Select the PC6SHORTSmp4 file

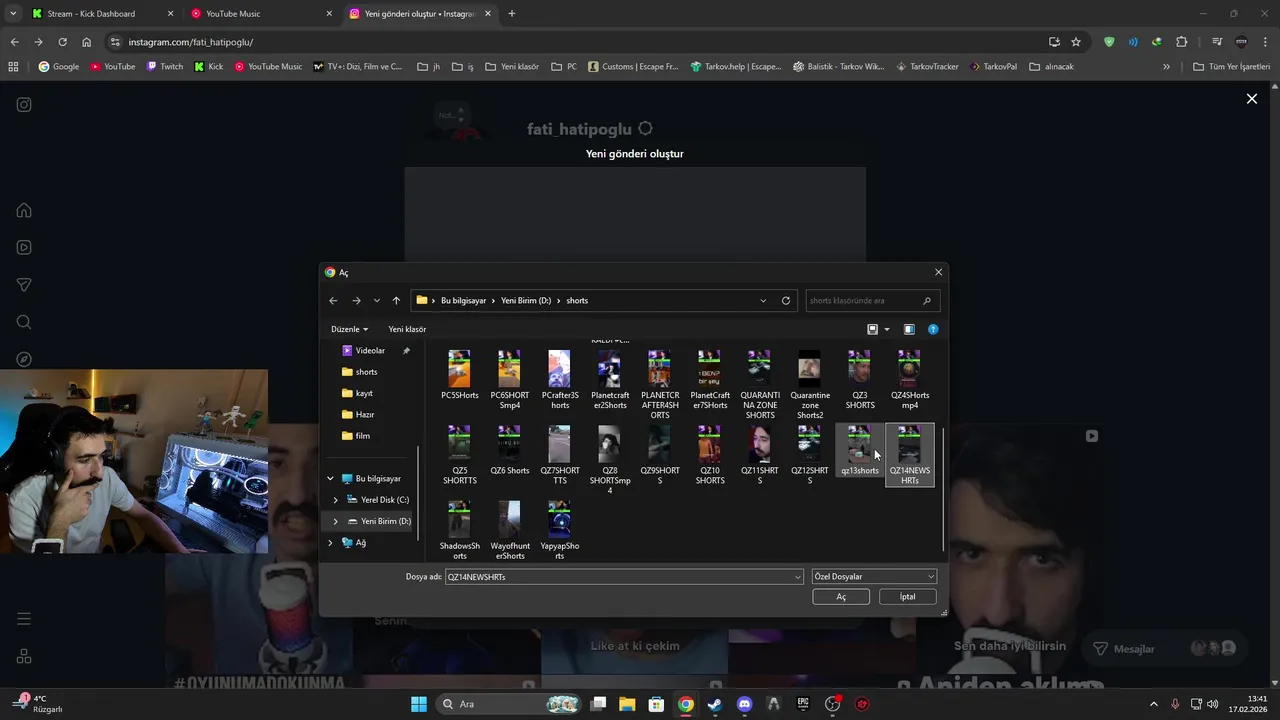[x=509, y=380]
